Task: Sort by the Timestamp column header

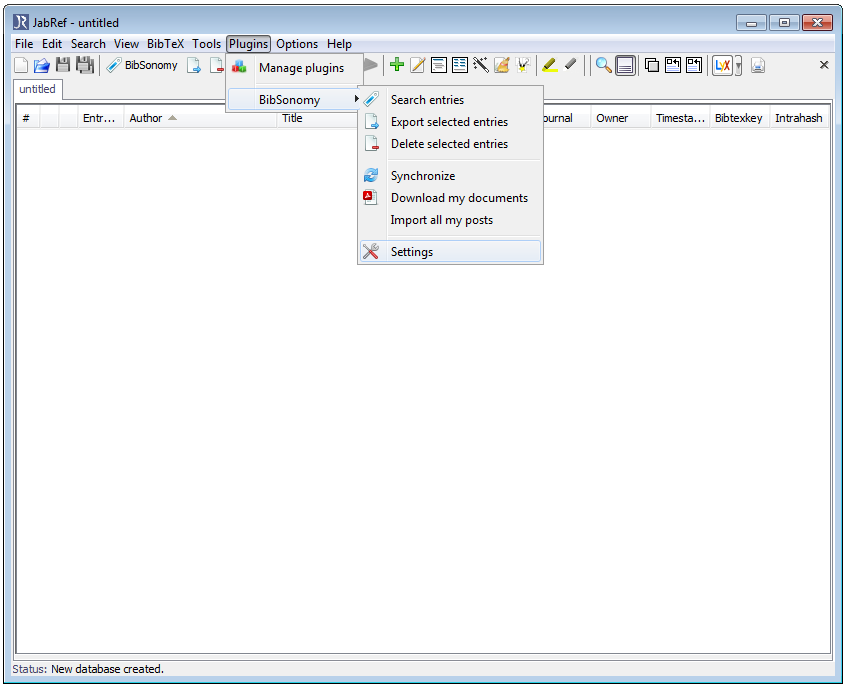Action: pyautogui.click(x=680, y=118)
